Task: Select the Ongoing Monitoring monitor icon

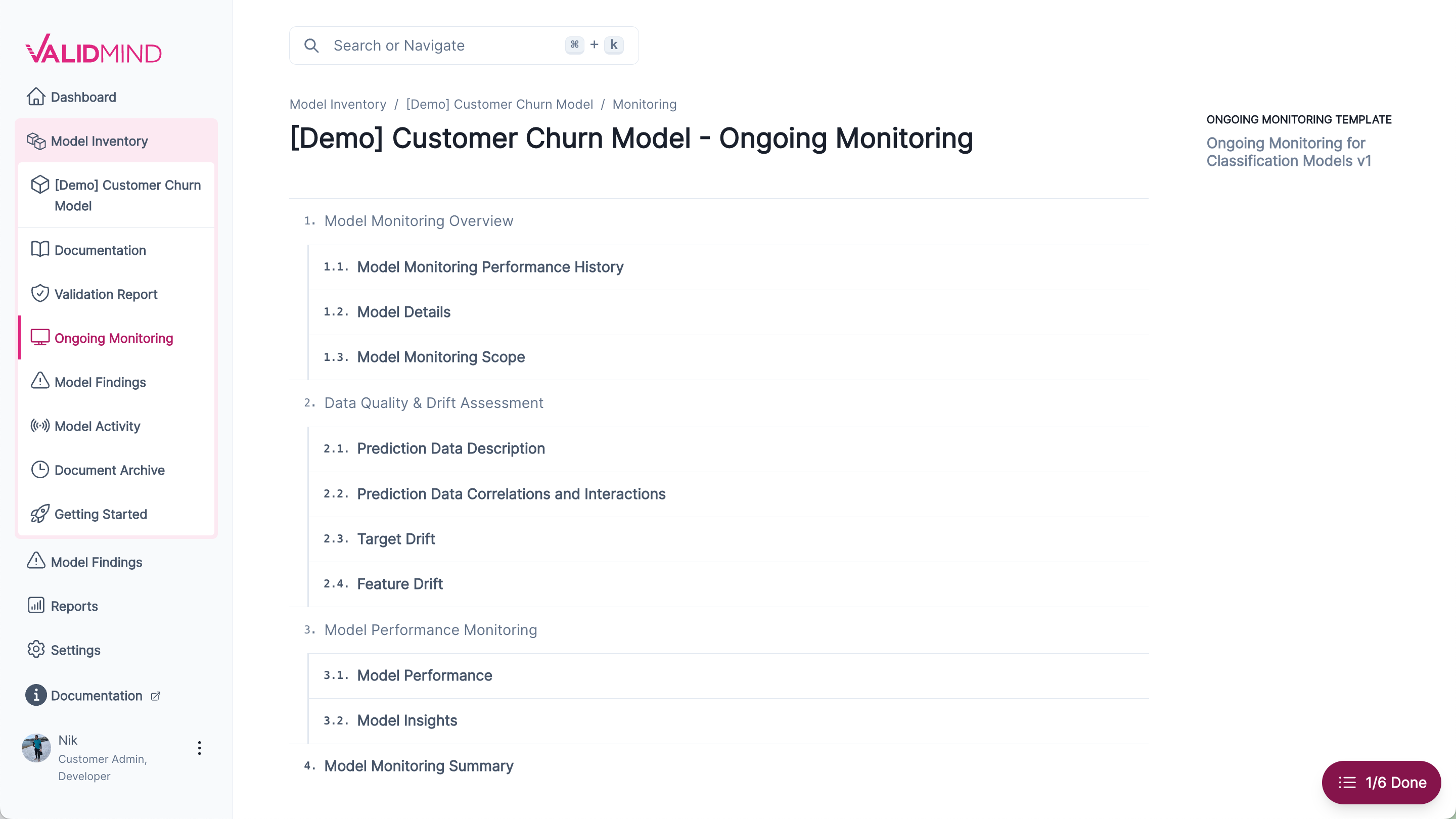Action: (39, 337)
